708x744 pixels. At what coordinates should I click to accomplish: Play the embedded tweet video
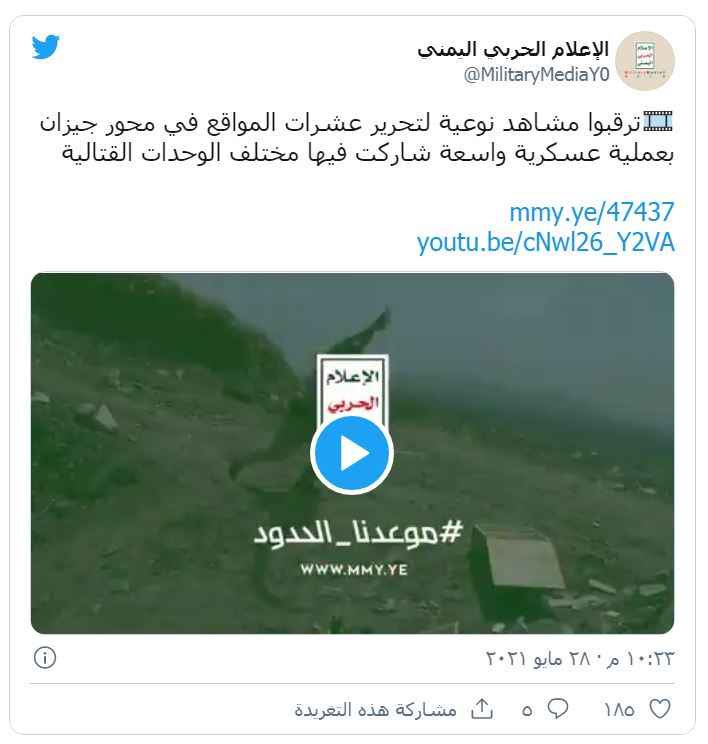pos(352,455)
